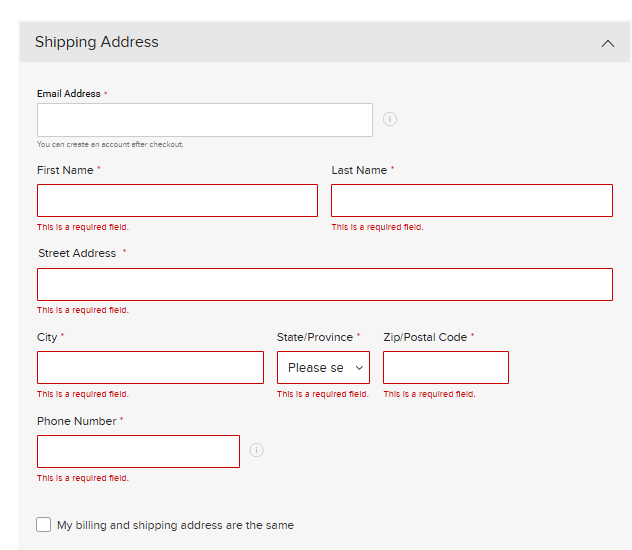Click the Email Address field label
This screenshot has width=632, height=550.
point(68,94)
